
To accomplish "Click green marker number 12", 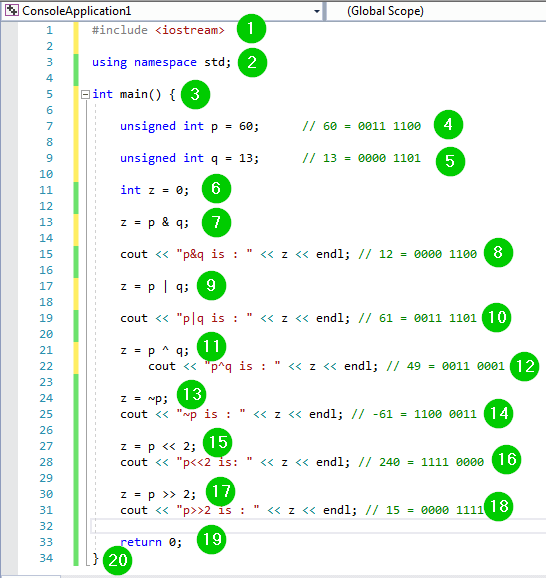I will coord(524,366).
